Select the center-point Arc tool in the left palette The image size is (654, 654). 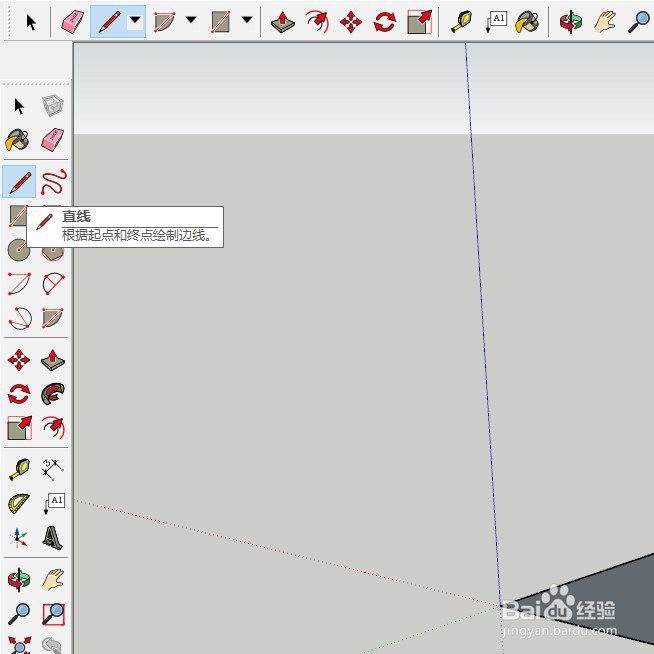pyautogui.click(x=19, y=284)
